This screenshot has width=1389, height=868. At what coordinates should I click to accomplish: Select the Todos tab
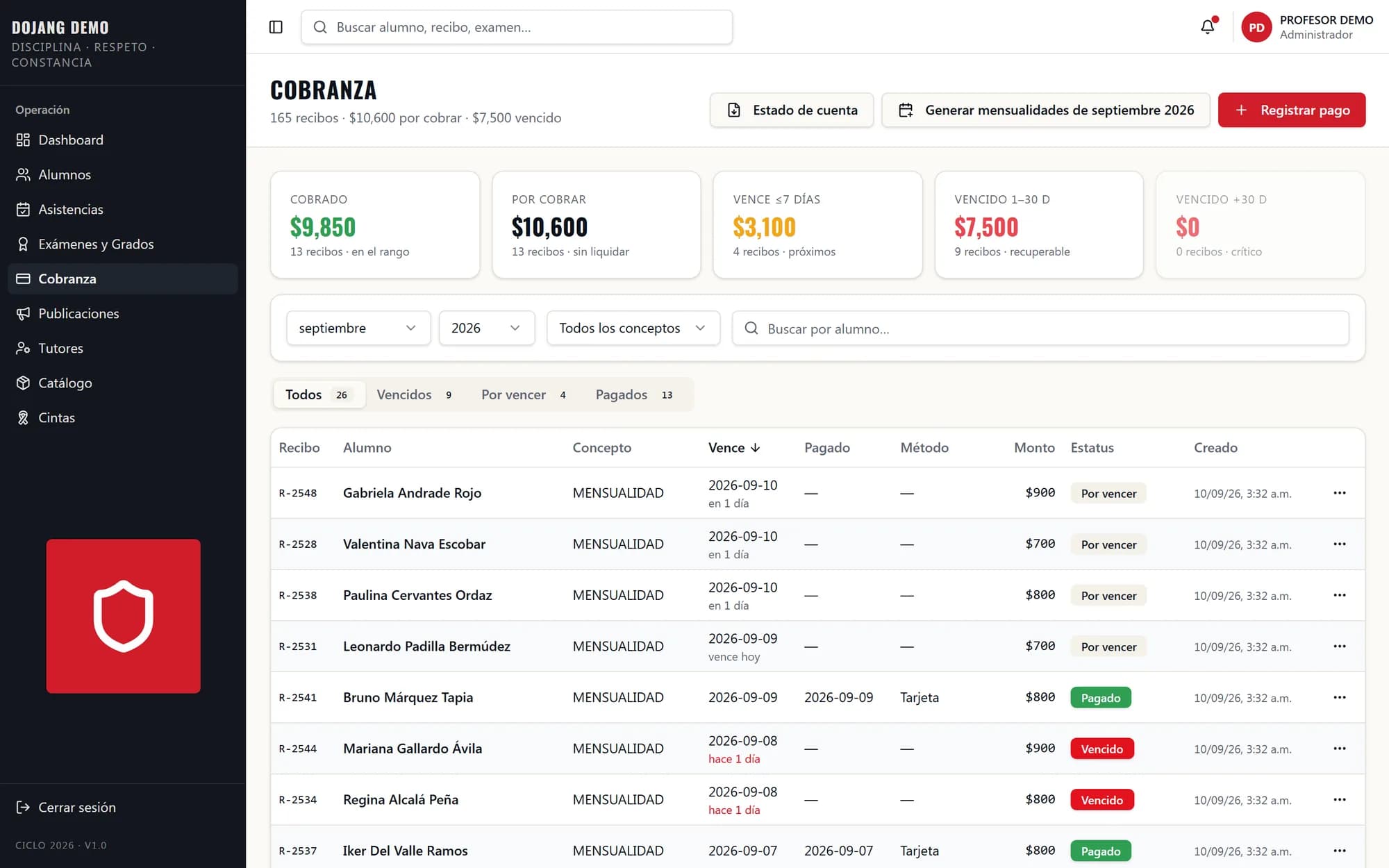(319, 394)
